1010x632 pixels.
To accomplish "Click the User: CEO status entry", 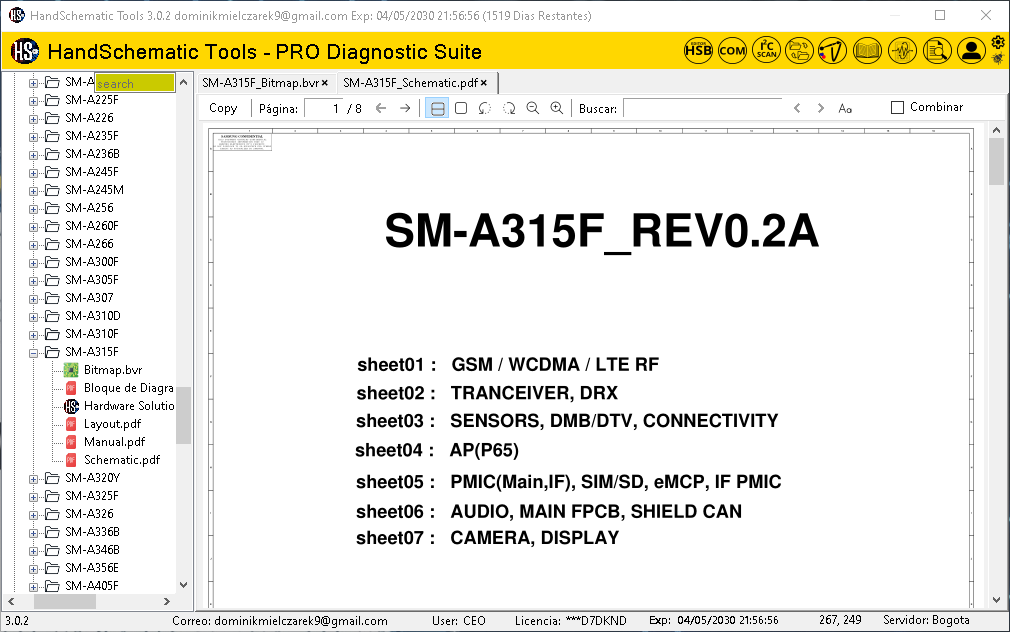I will pyautogui.click(x=459, y=620).
